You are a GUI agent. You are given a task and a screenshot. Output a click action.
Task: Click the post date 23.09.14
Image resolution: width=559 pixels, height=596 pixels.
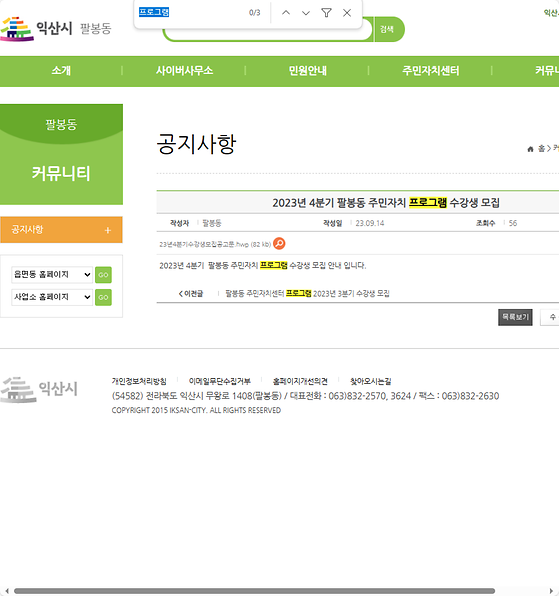pyautogui.click(x=370, y=223)
